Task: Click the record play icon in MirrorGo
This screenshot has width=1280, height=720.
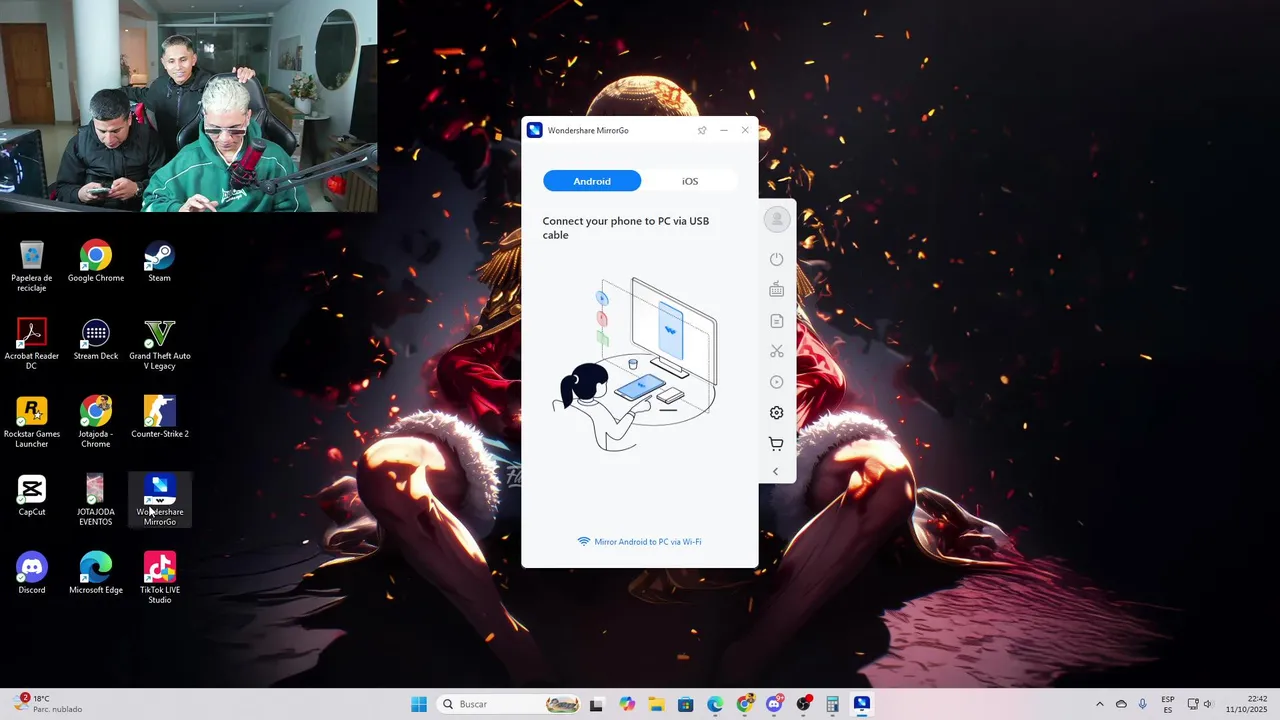Action: click(x=776, y=382)
